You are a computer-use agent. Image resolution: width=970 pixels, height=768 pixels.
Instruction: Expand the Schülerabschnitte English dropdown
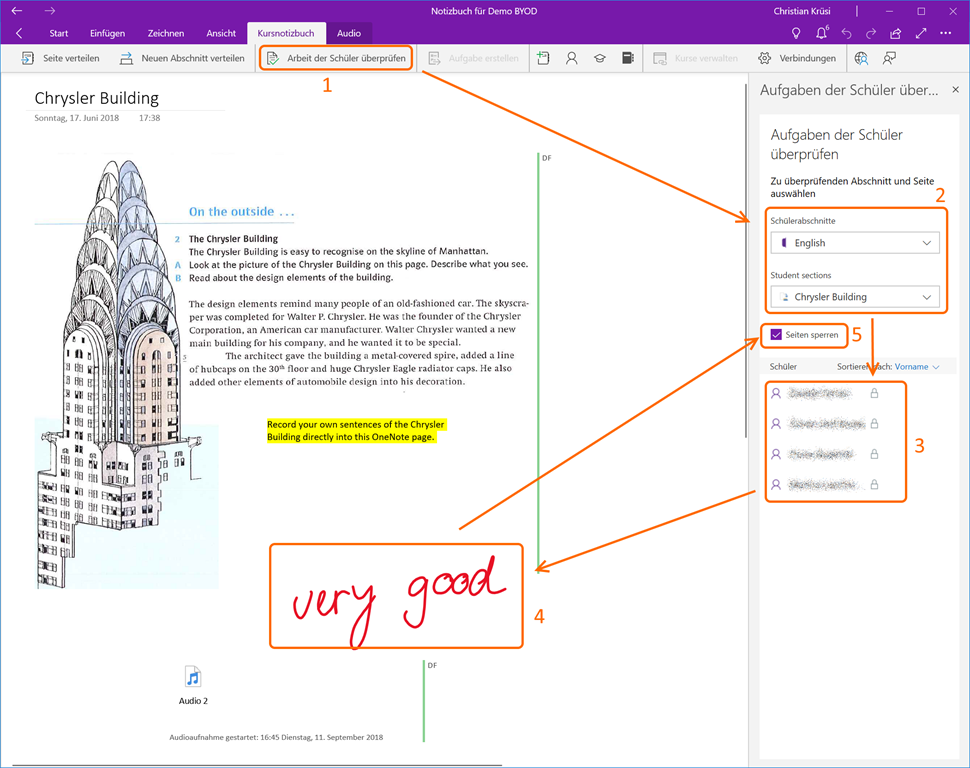pos(855,243)
